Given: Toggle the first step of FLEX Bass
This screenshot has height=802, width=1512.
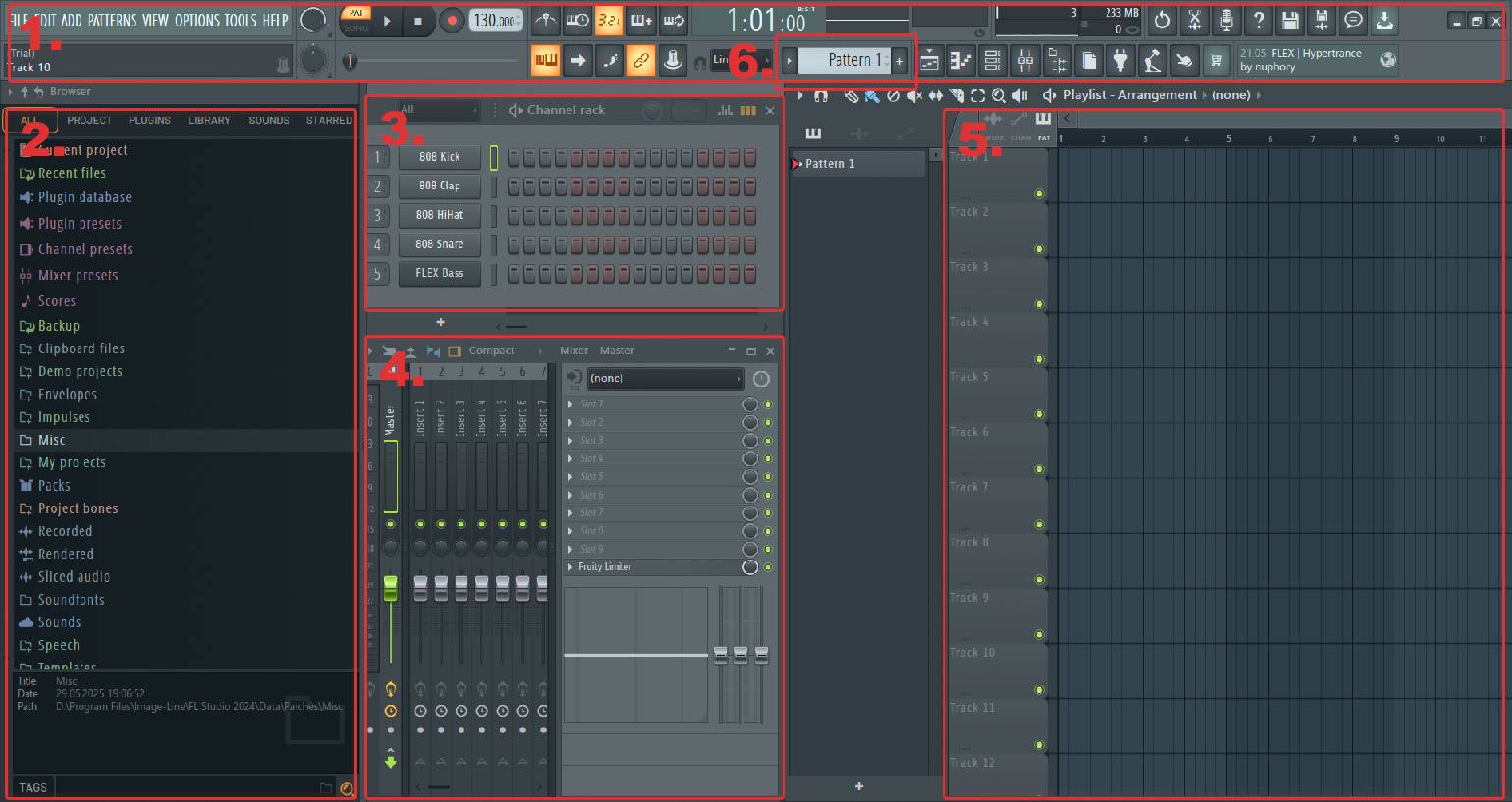Looking at the screenshot, I should pyautogui.click(x=513, y=273).
